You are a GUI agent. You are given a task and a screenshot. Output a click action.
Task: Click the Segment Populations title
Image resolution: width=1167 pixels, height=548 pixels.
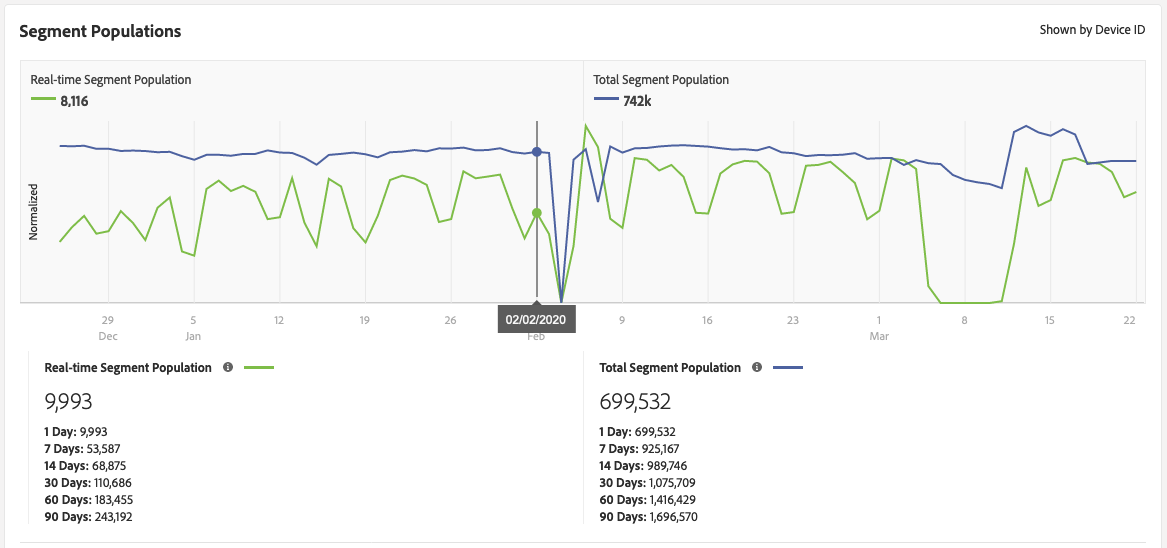tap(100, 31)
